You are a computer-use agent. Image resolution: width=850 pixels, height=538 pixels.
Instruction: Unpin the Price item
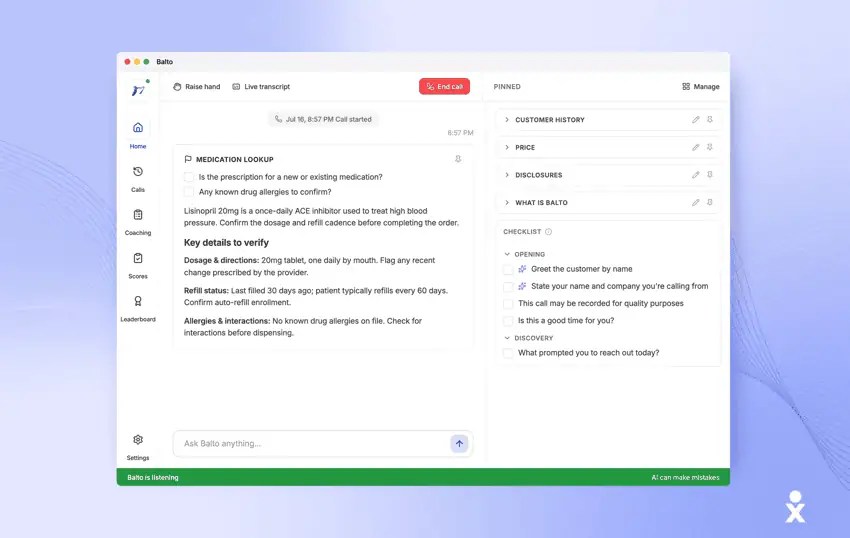pyautogui.click(x=710, y=147)
